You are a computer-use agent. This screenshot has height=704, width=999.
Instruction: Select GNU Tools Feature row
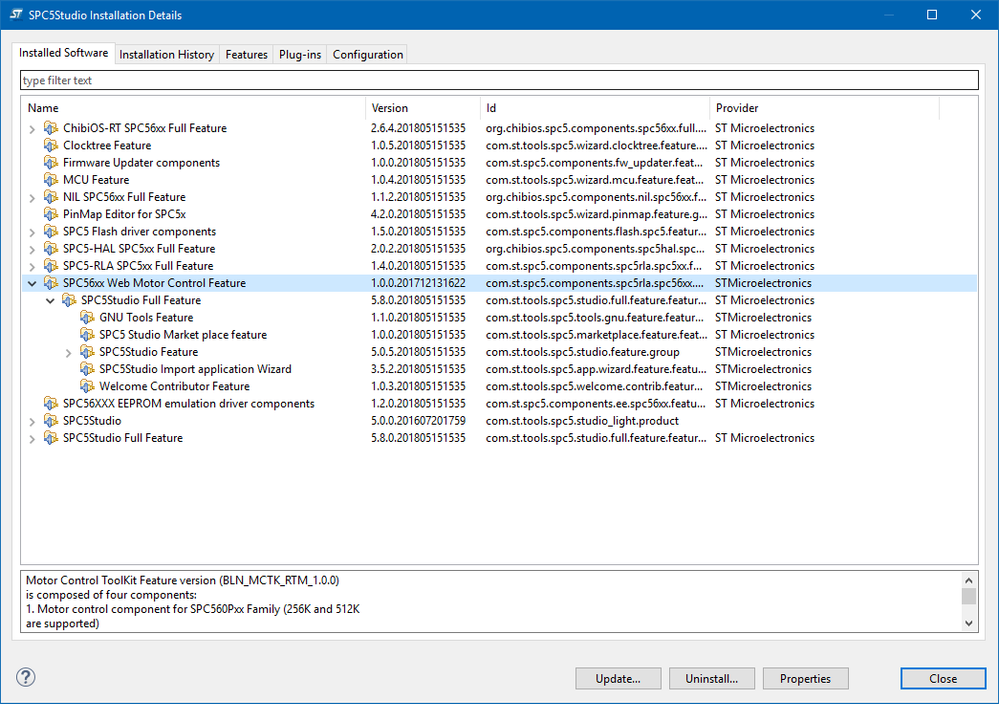(x=500, y=317)
